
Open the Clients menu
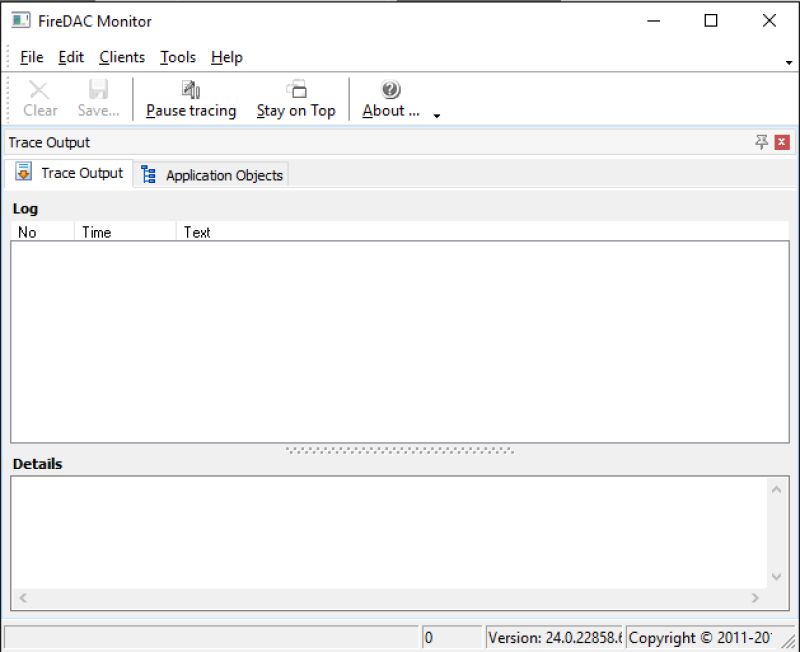click(x=121, y=57)
